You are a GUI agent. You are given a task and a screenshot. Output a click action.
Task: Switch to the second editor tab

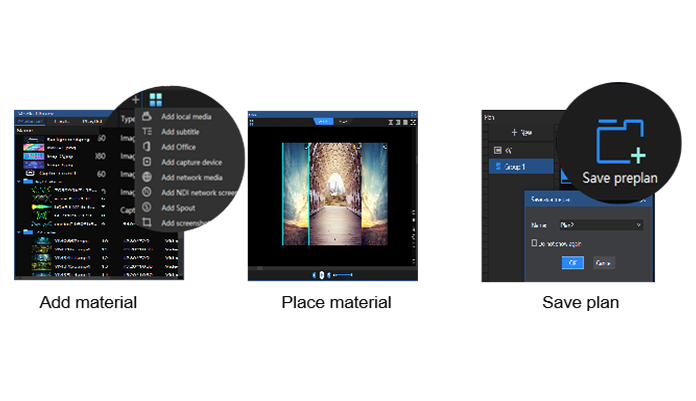(x=343, y=121)
